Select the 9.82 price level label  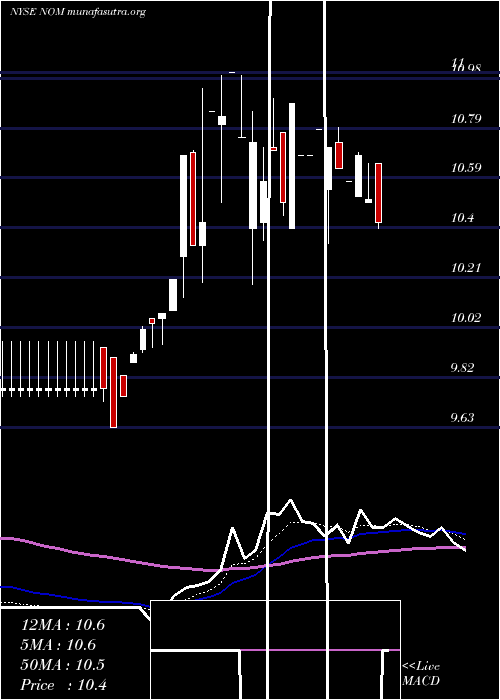(x=464, y=368)
